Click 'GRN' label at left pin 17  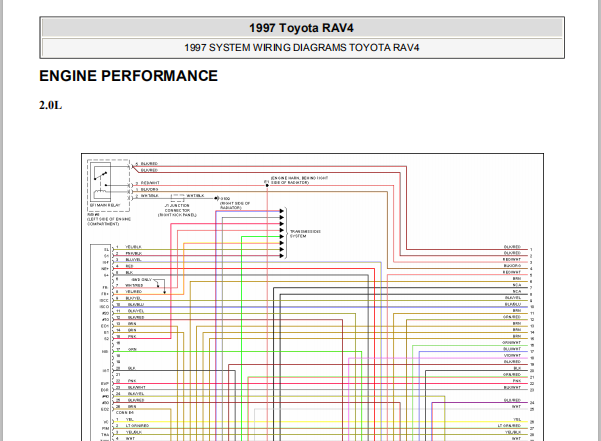click(132, 349)
